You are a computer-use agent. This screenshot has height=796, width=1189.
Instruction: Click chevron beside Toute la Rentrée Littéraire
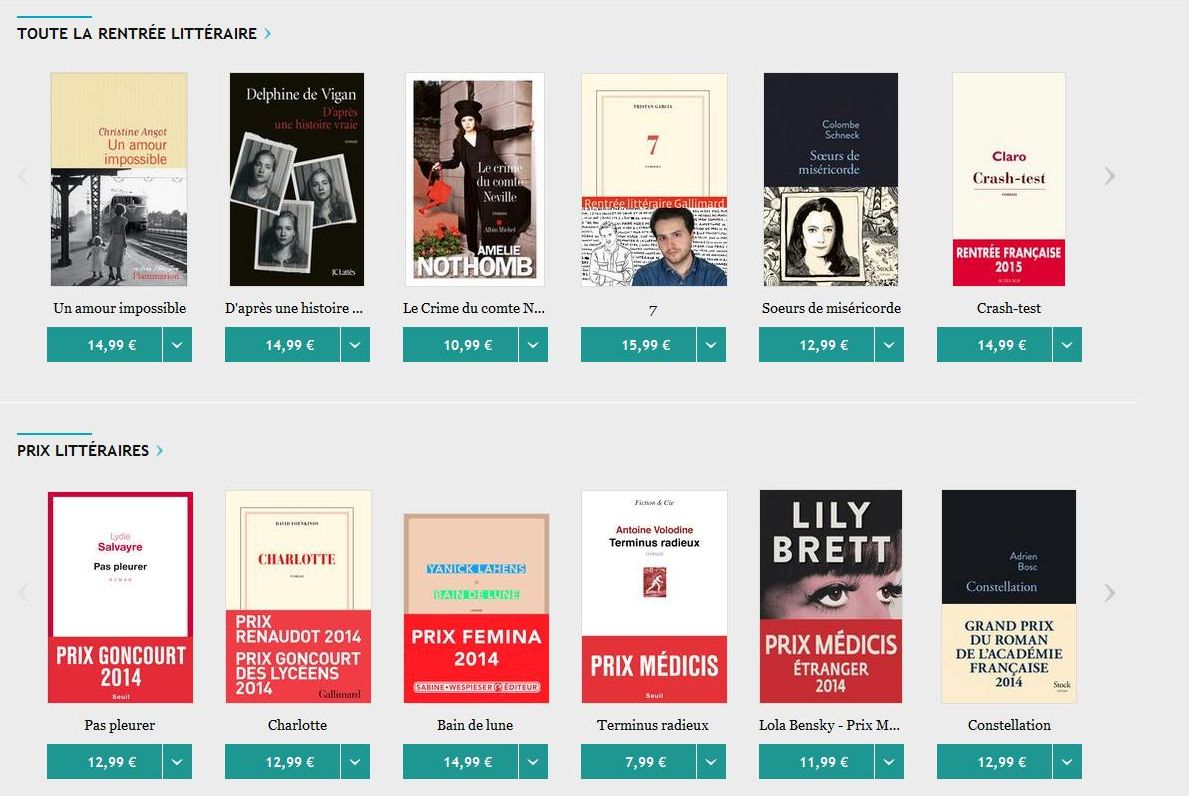point(267,33)
